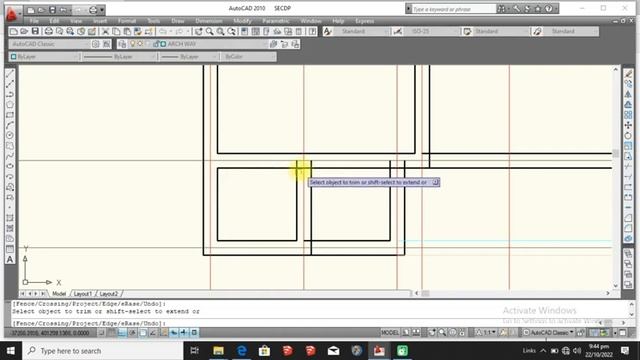Image resolution: width=640 pixels, height=360 pixels.
Task: Select the Line tool in Draw toolbar
Action: [10, 74]
